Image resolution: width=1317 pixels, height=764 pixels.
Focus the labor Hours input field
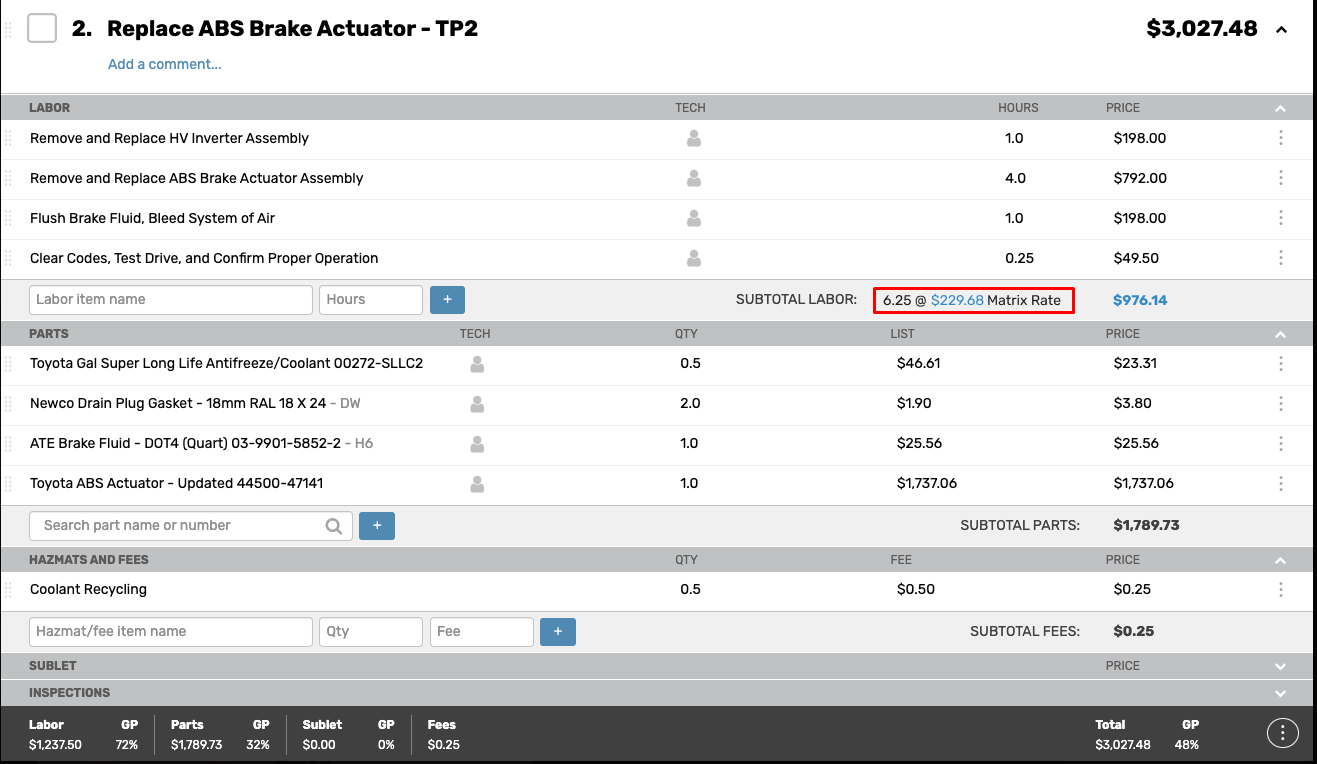point(371,299)
